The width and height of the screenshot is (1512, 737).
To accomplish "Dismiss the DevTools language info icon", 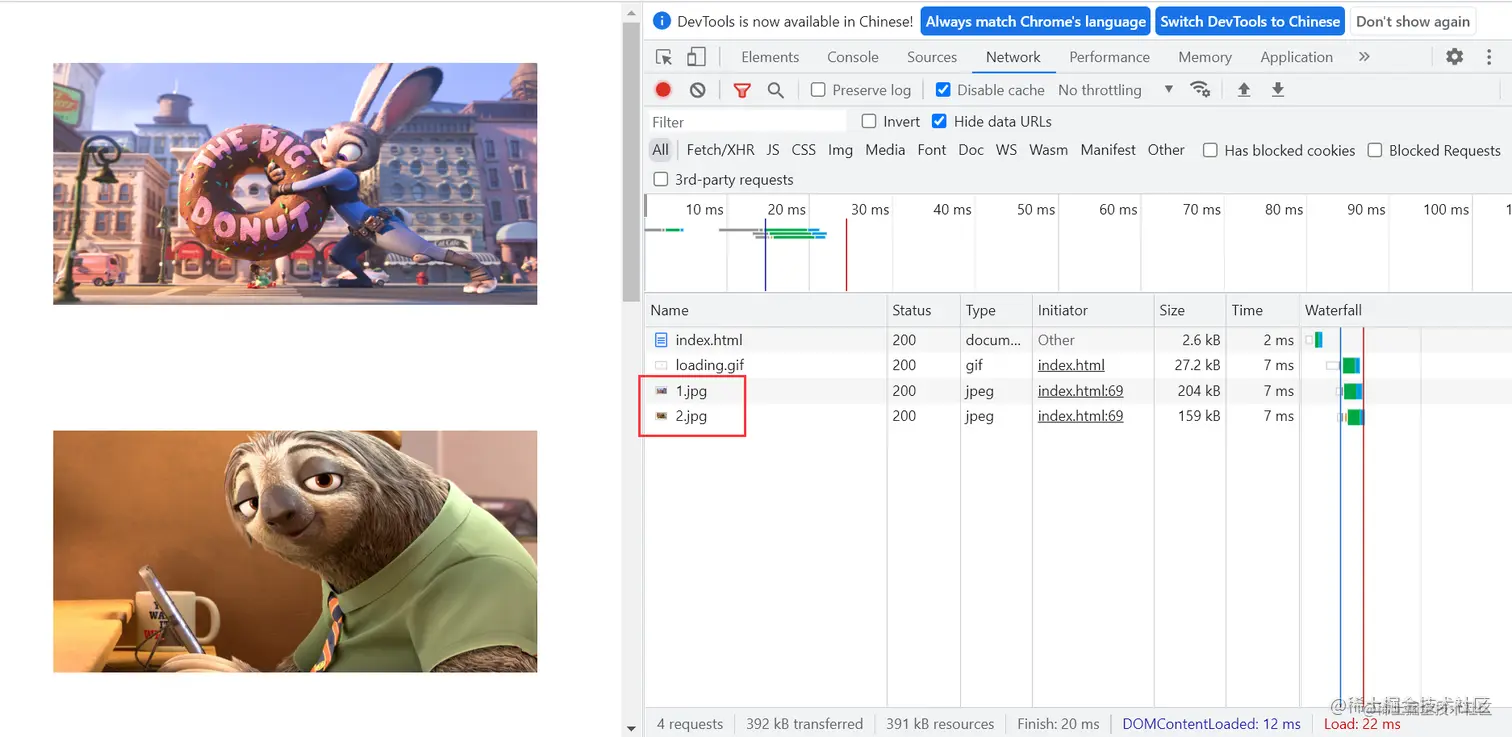I will [662, 21].
